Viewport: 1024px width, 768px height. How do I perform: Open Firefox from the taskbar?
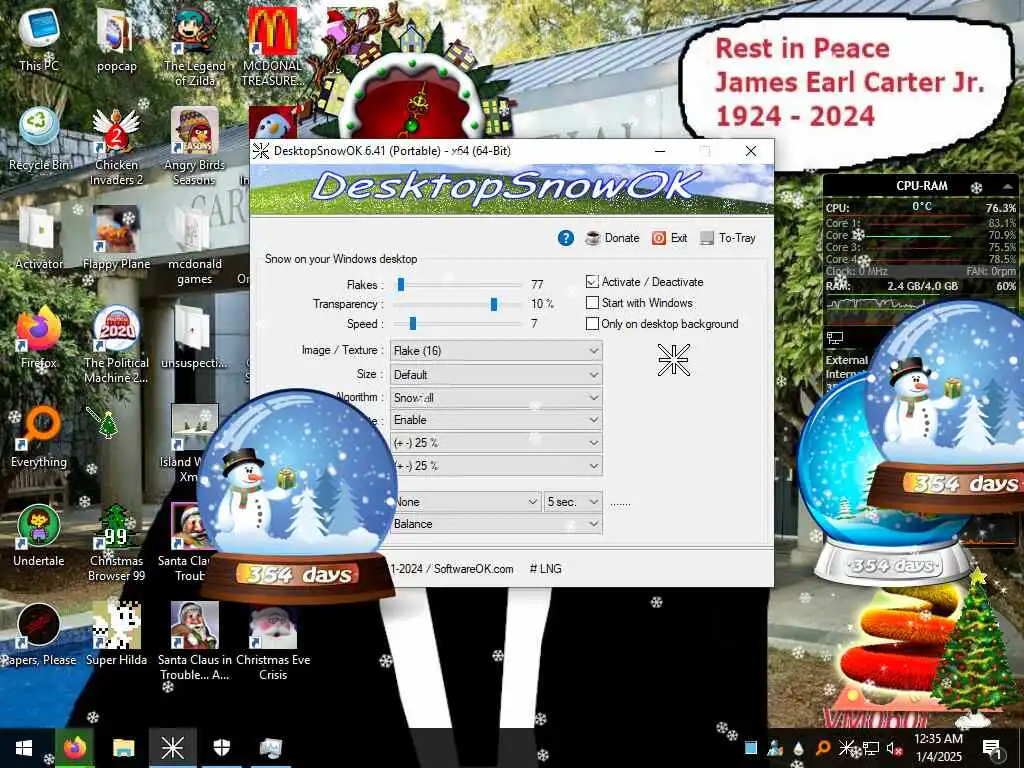[x=74, y=748]
